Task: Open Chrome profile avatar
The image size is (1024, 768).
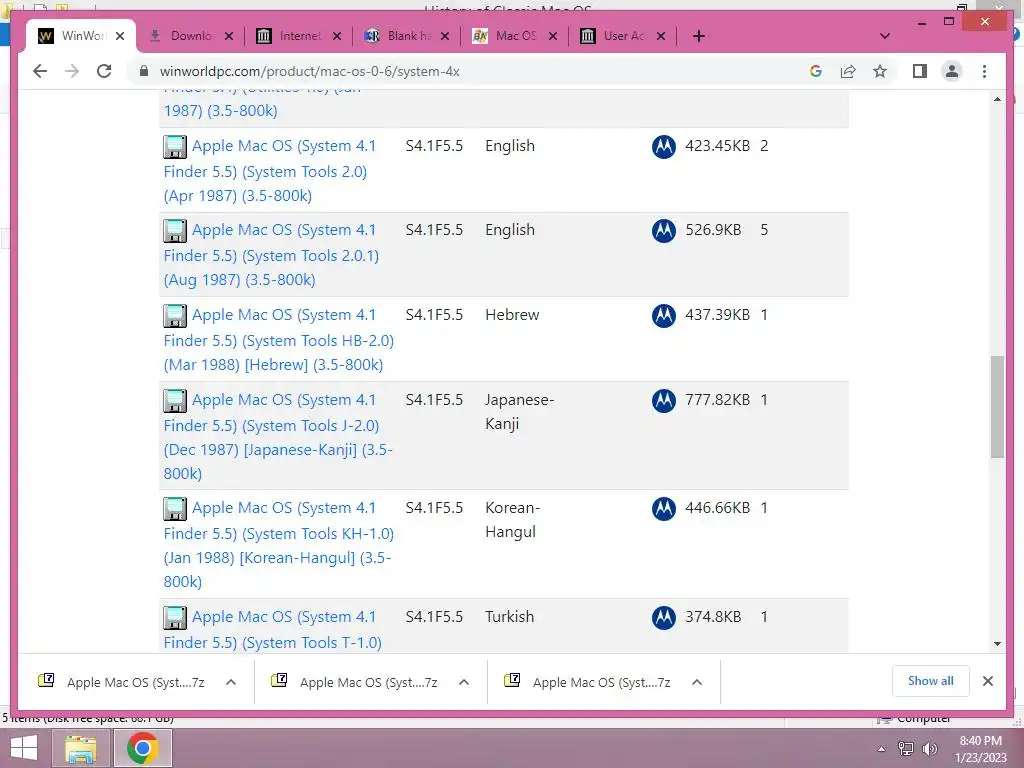Action: tap(952, 71)
